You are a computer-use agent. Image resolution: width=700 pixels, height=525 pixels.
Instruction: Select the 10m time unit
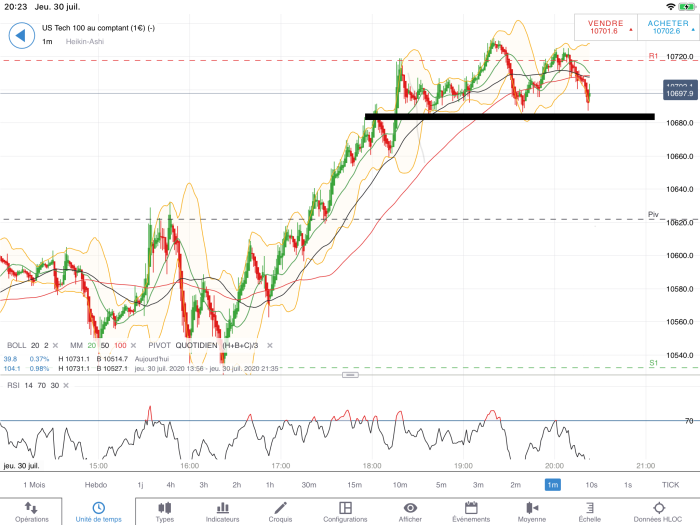[400, 485]
